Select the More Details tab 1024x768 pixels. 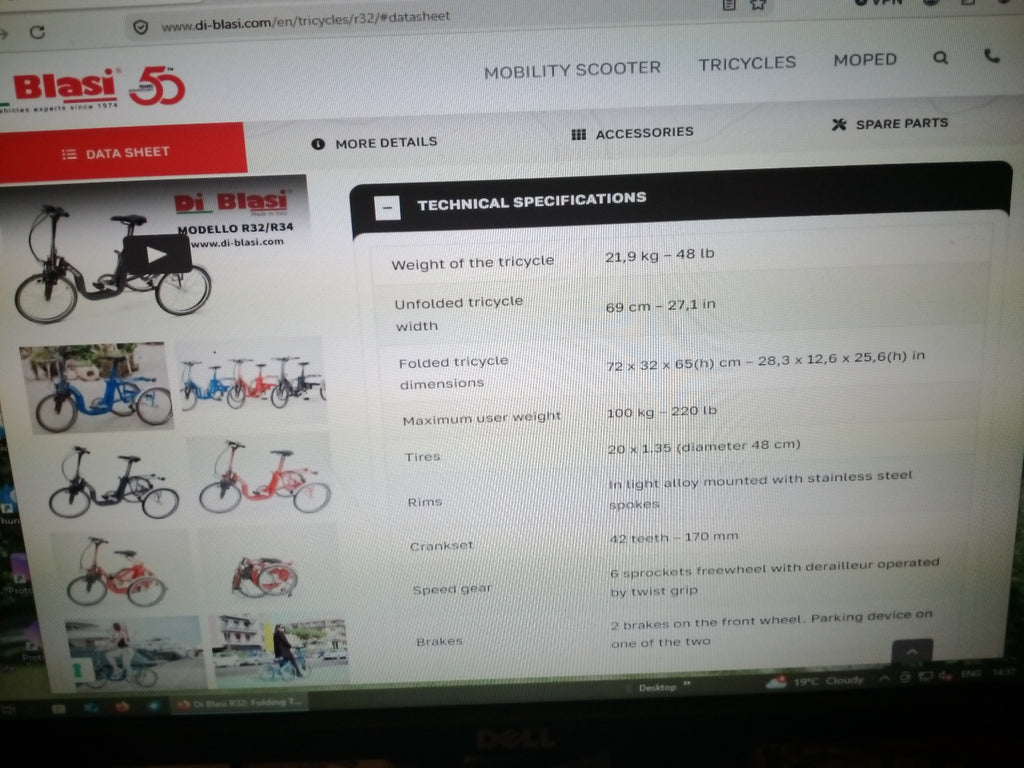click(374, 143)
